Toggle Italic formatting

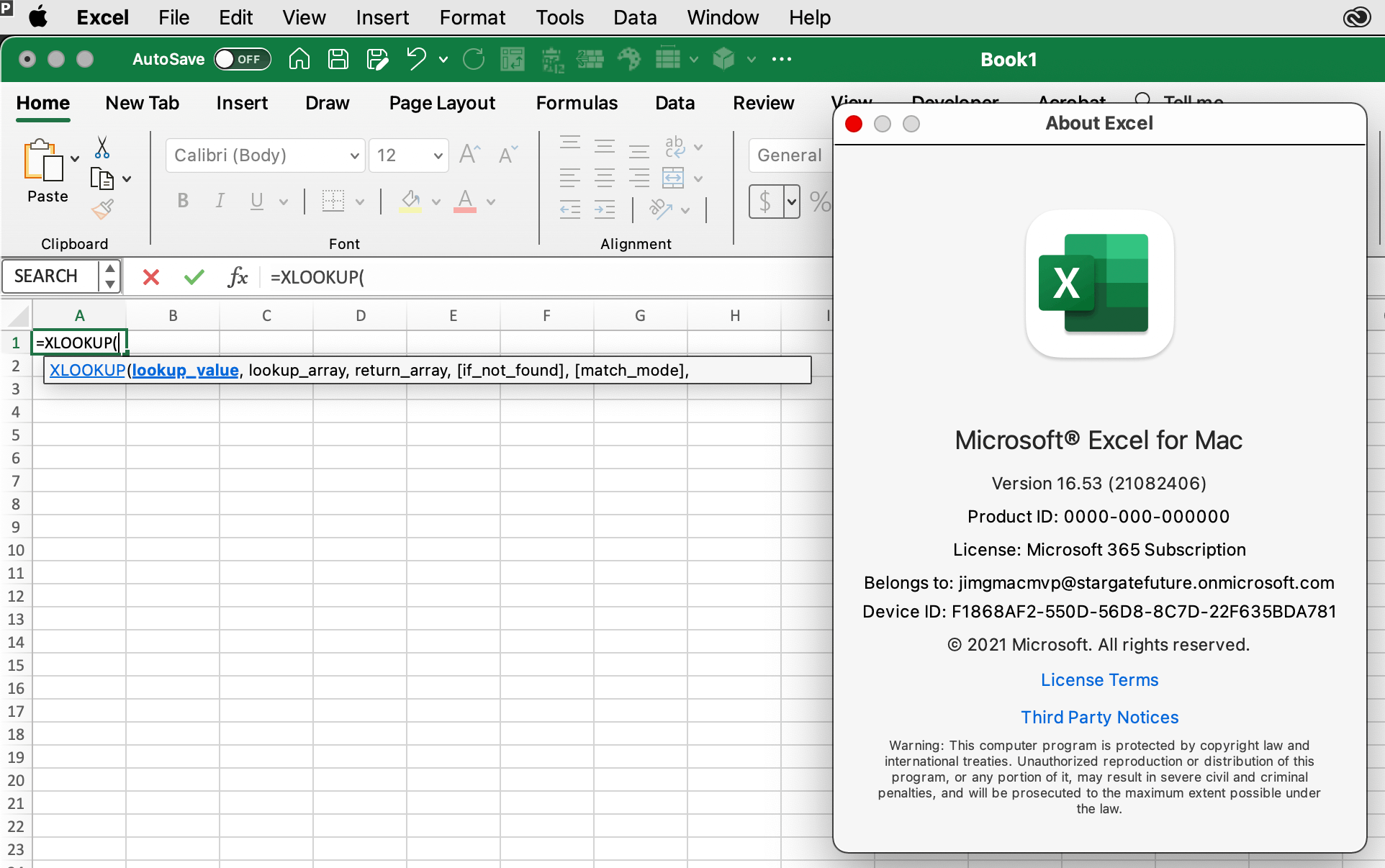pos(220,201)
